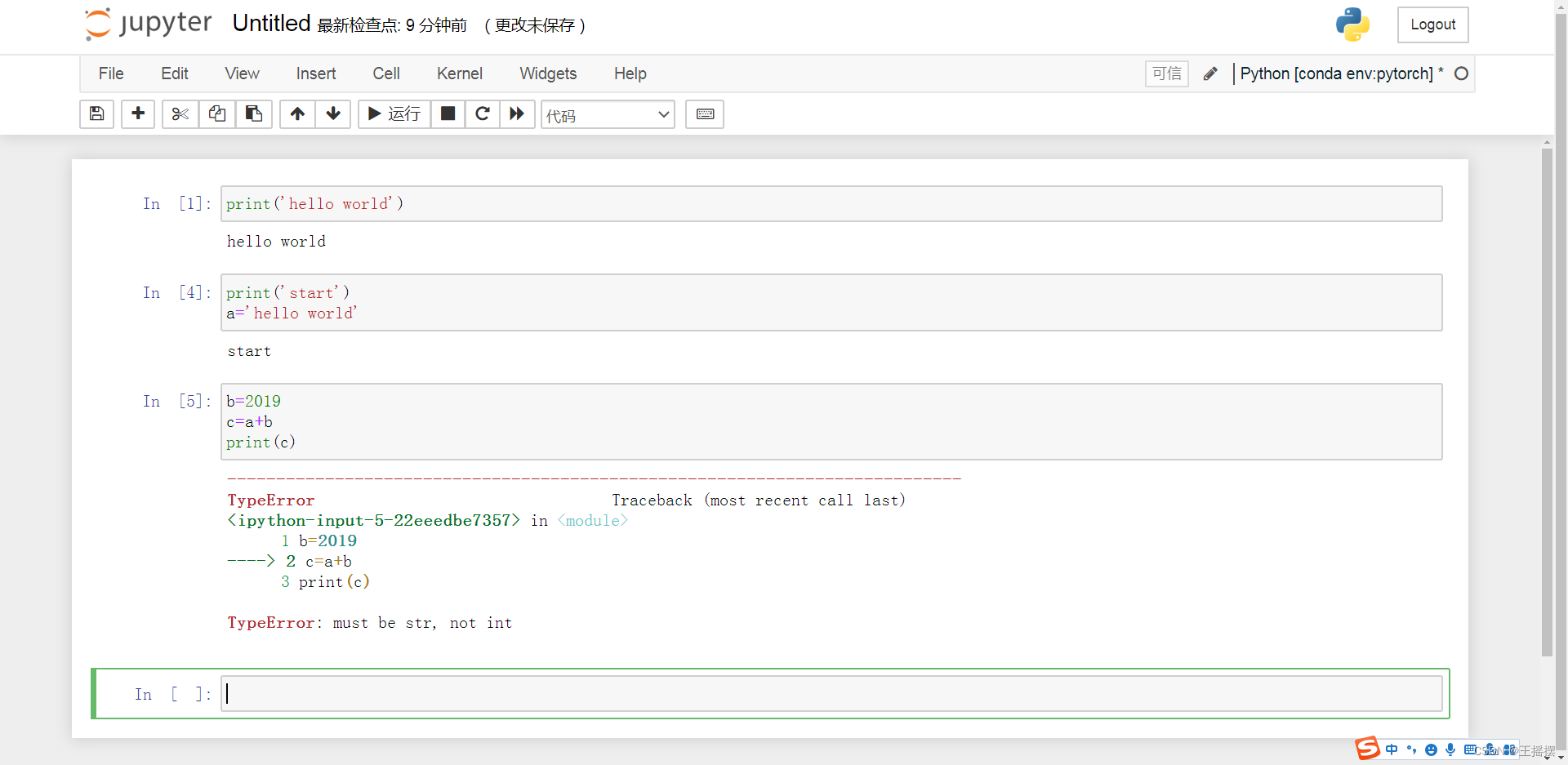Click the Sogou voice input microphone
The image size is (1568, 765).
tap(1450, 749)
